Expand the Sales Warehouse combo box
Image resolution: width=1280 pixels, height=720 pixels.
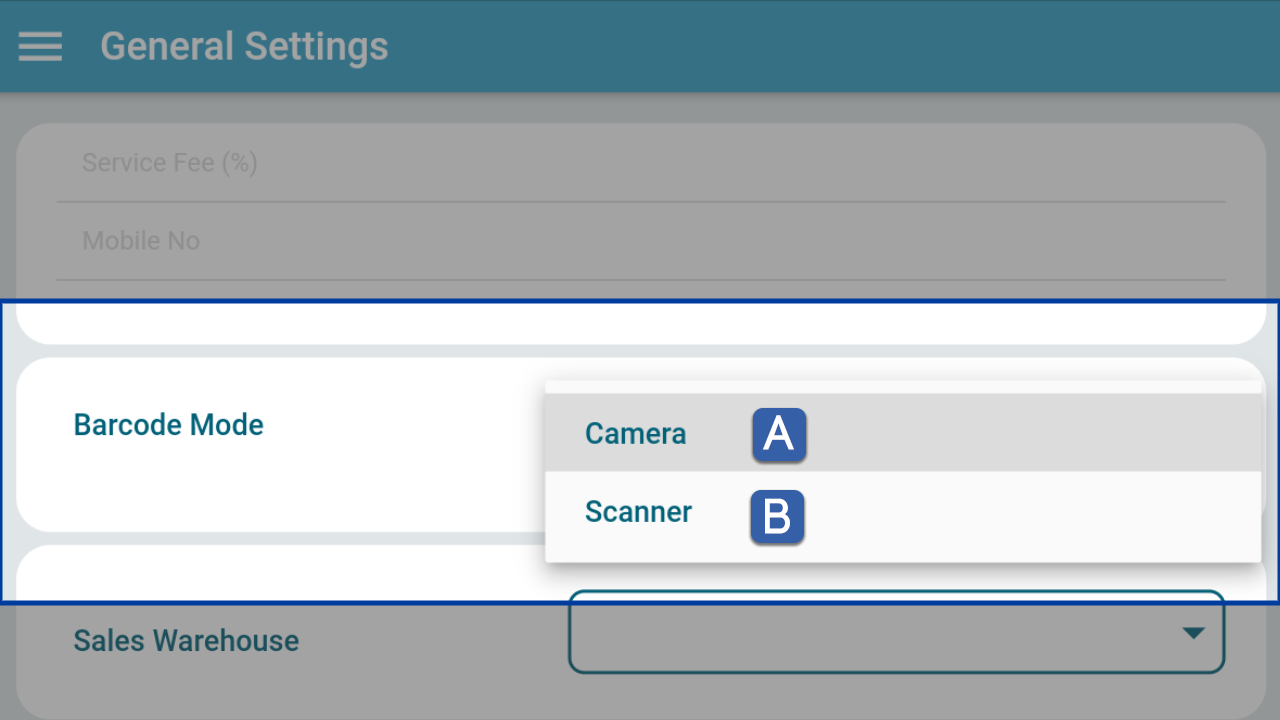point(896,632)
